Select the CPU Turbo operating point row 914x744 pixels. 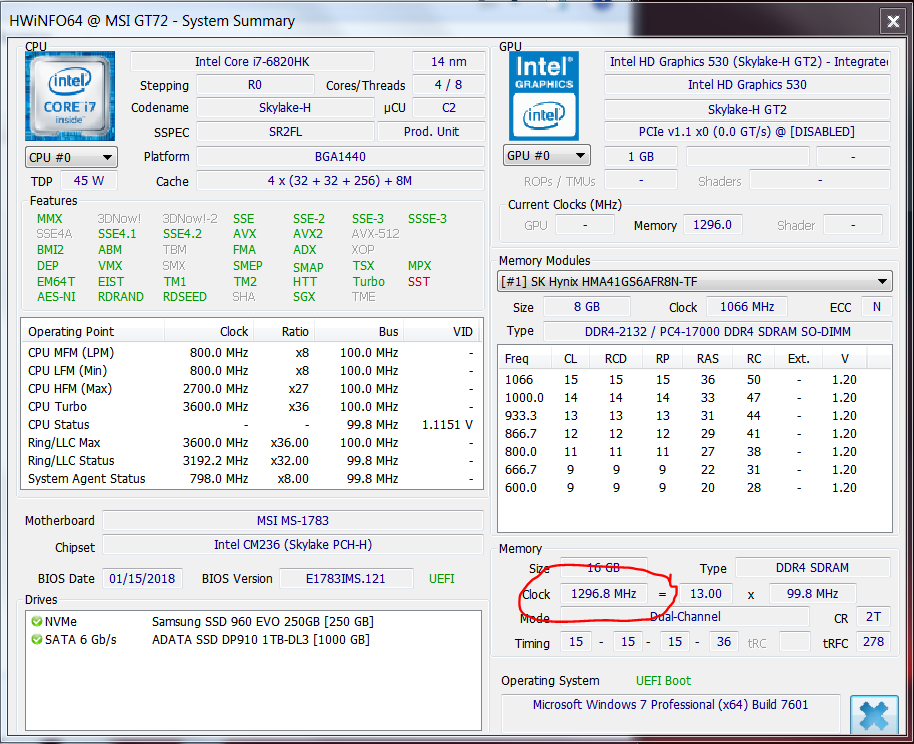coord(251,406)
